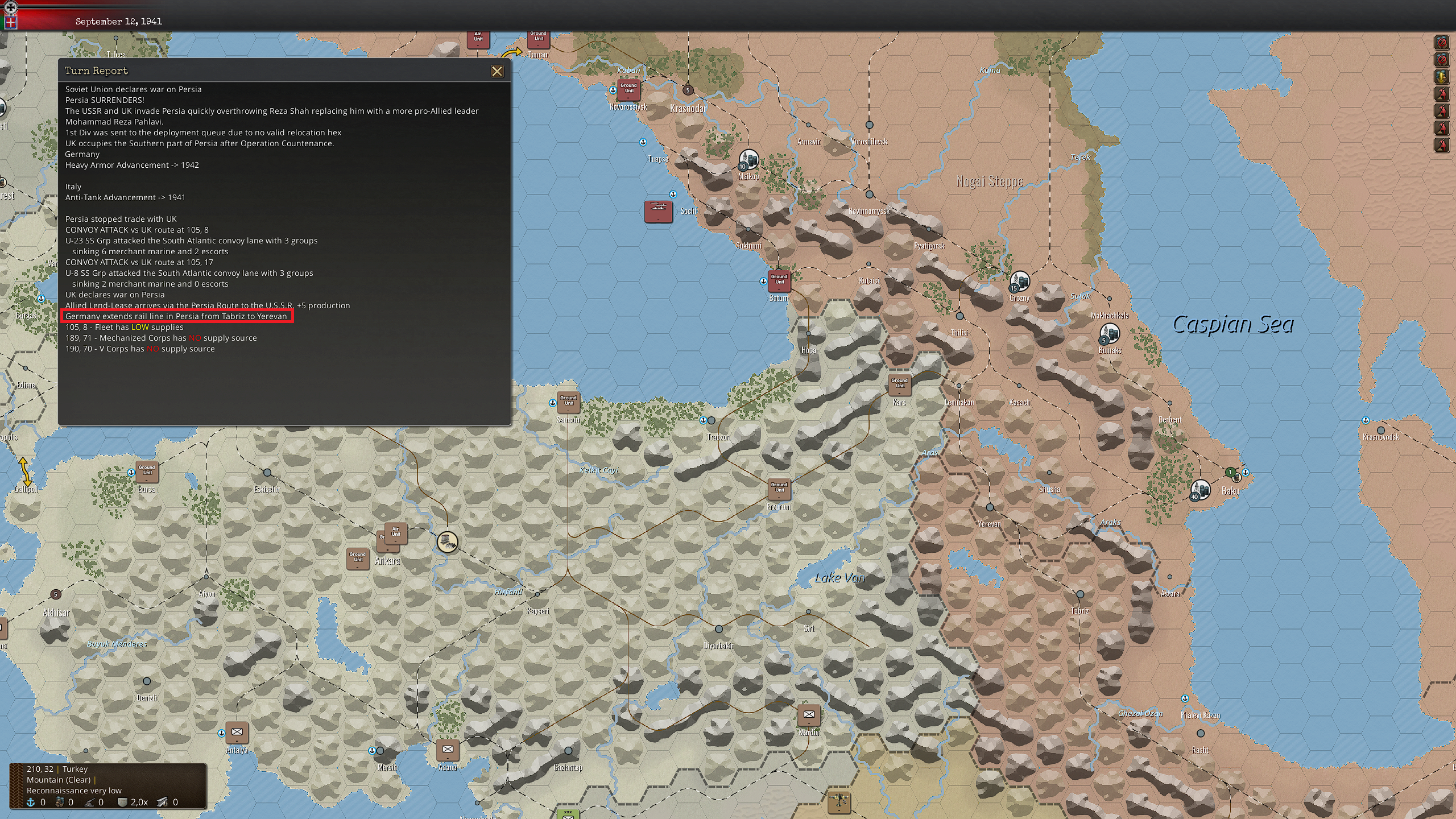Click the envelope marker at Adana
The height and width of the screenshot is (819, 1456).
point(448,750)
